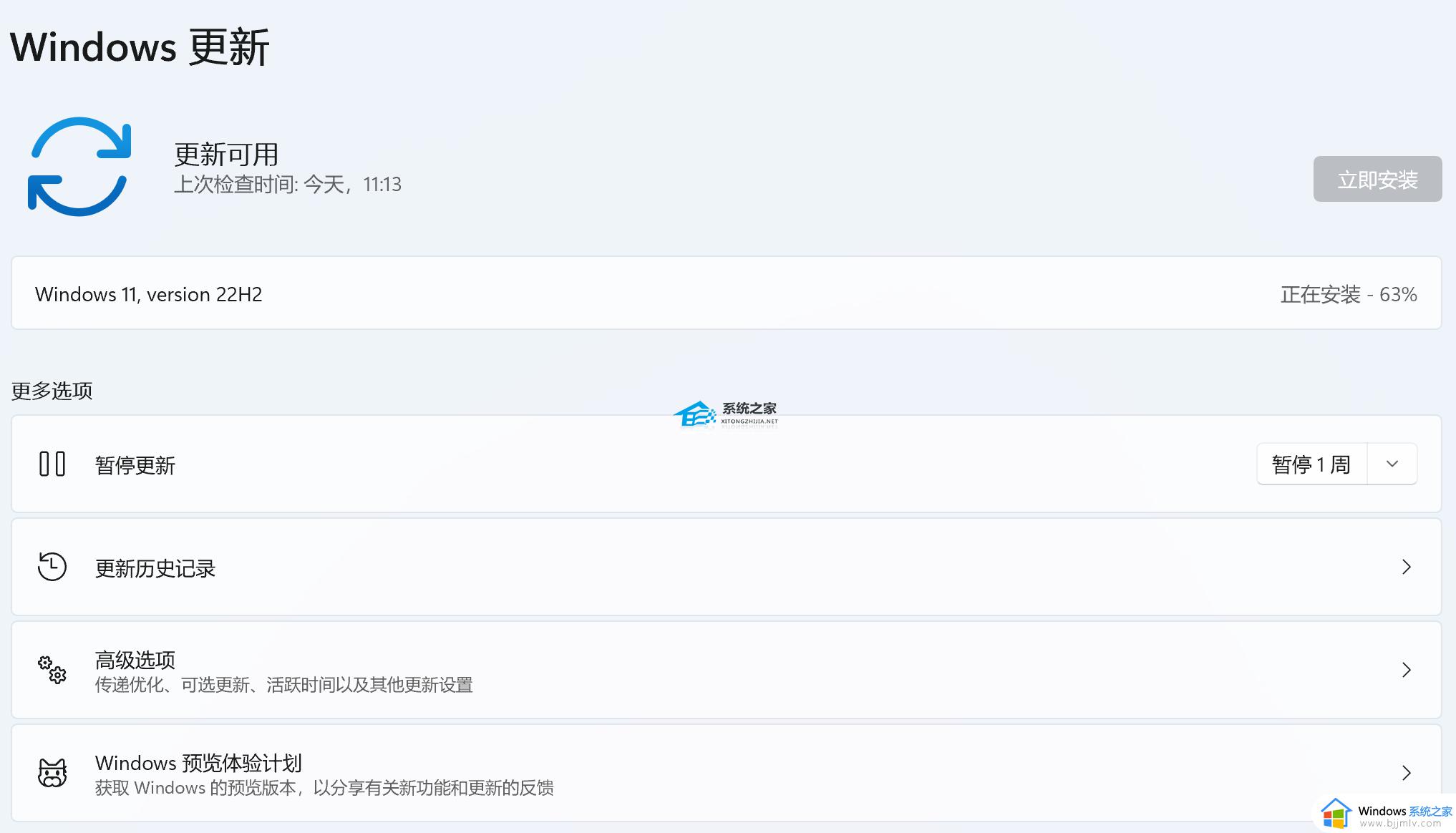This screenshot has height=833, width=1456.
Task: Expand the Windows 预览体验计划 chevron arrow
Action: pos(1407,773)
